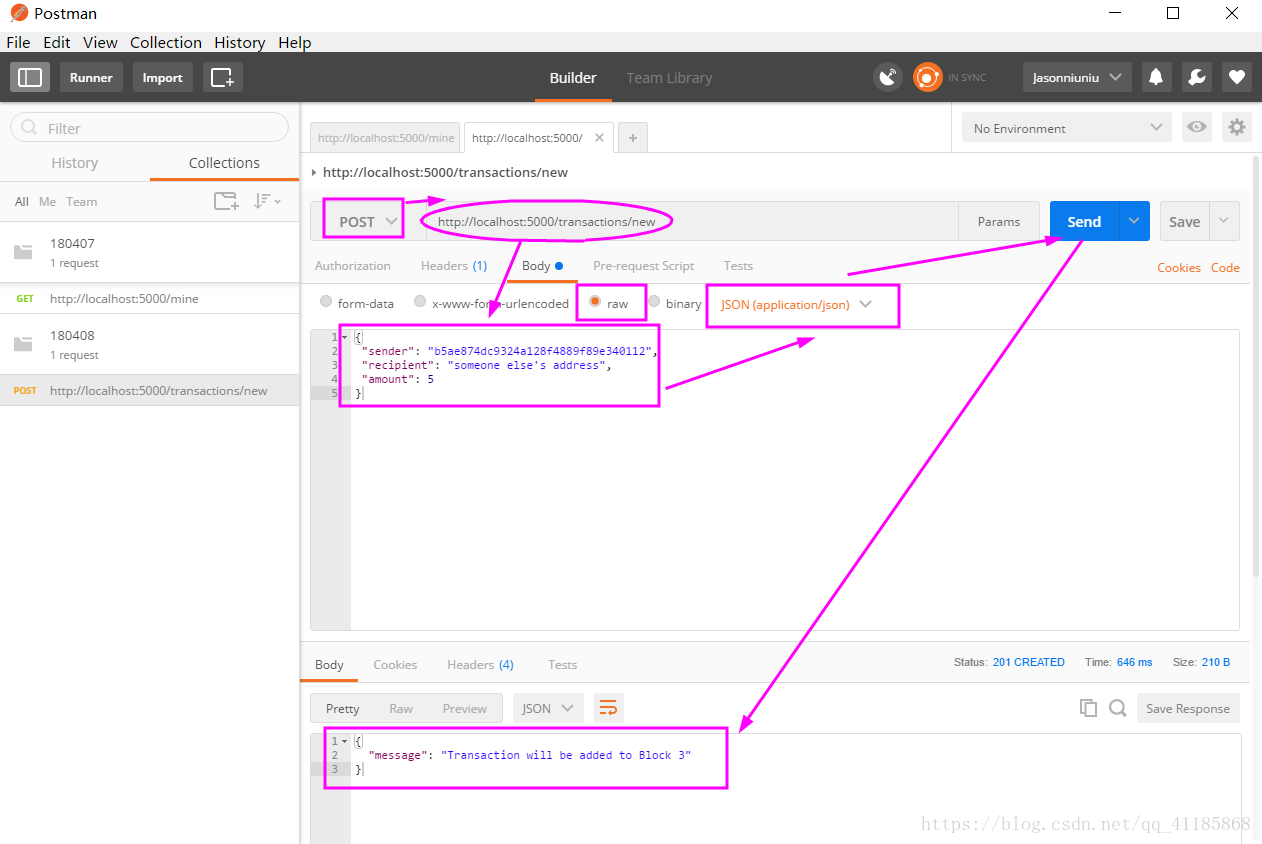
Task: Open the 180407 collection folder
Action: (150, 252)
